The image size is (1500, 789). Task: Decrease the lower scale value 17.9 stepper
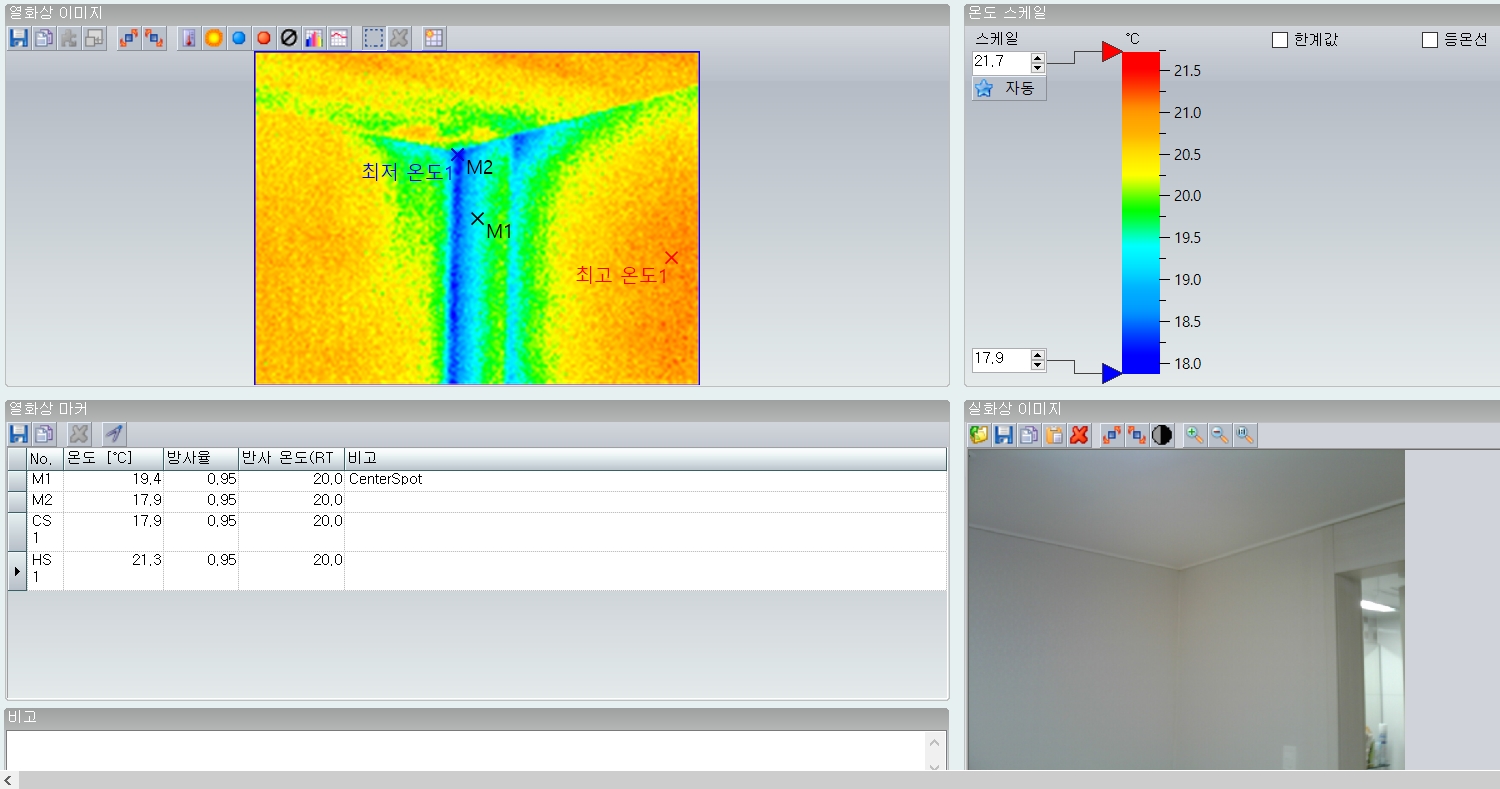point(1038,365)
